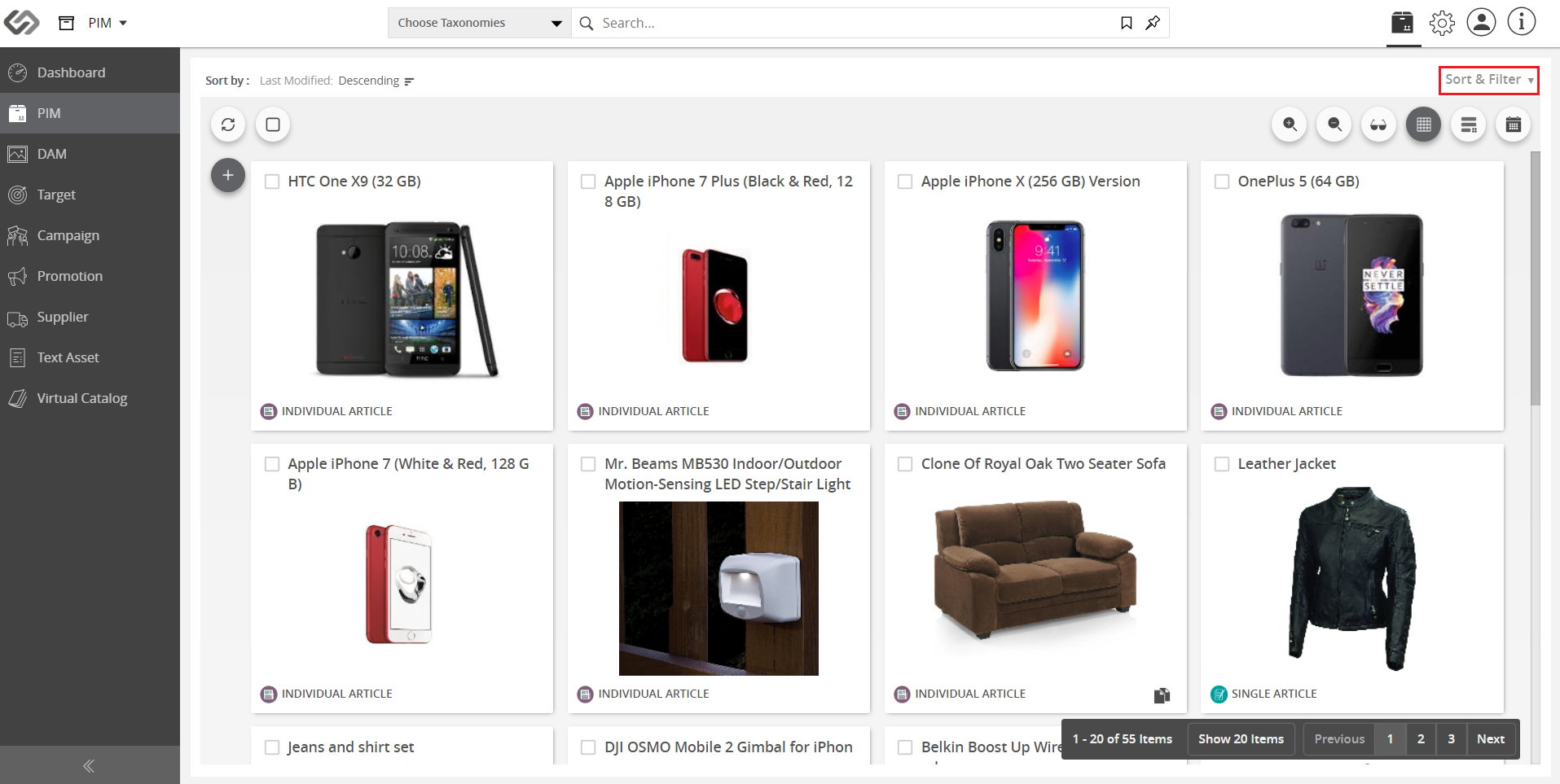The height and width of the screenshot is (784, 1560).
Task: Open the Leather Jacket product image
Action: point(1351,579)
